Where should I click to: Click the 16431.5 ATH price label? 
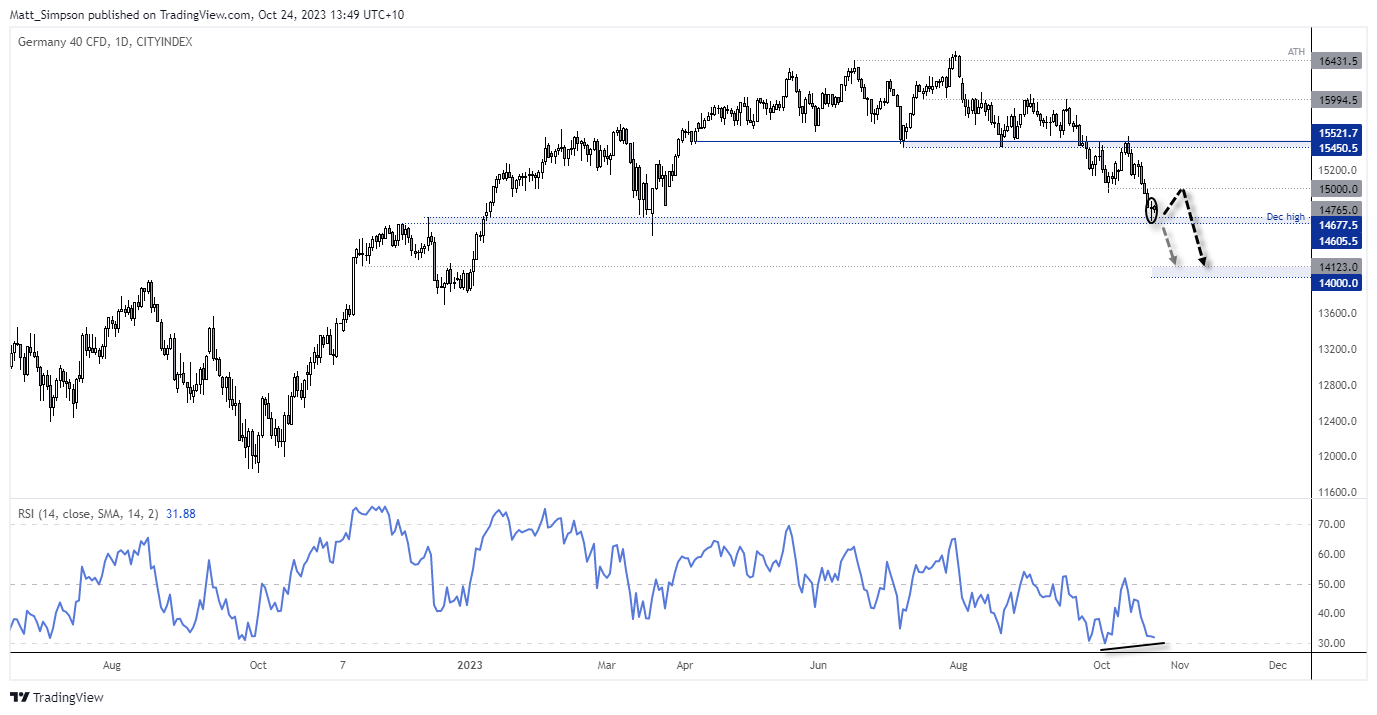pyautogui.click(x=1339, y=61)
